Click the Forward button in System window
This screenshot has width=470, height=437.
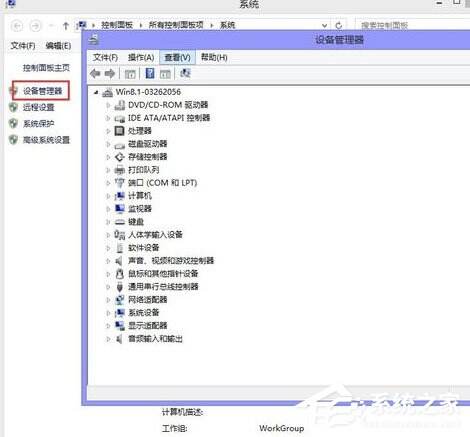[x=36, y=26]
